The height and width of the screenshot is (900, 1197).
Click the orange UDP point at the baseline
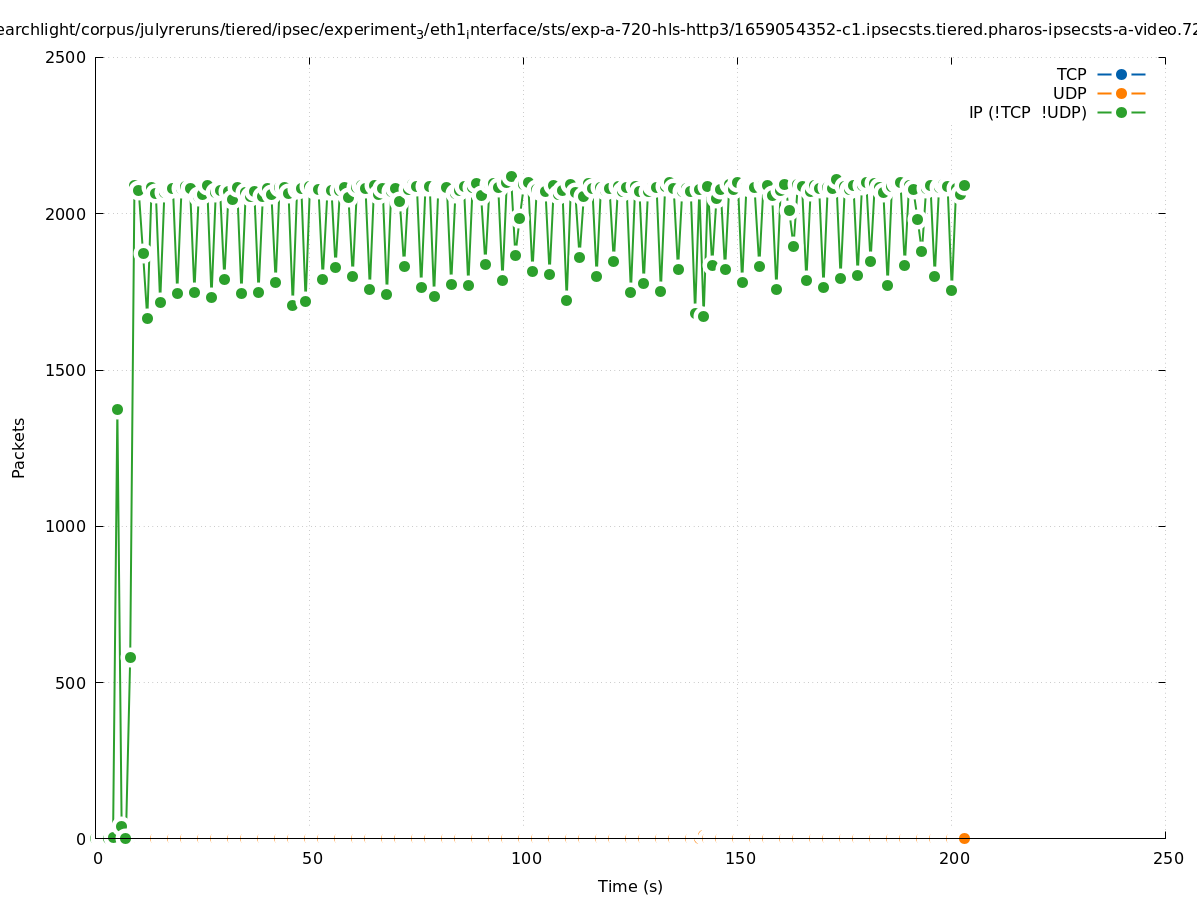pyautogui.click(x=964, y=838)
